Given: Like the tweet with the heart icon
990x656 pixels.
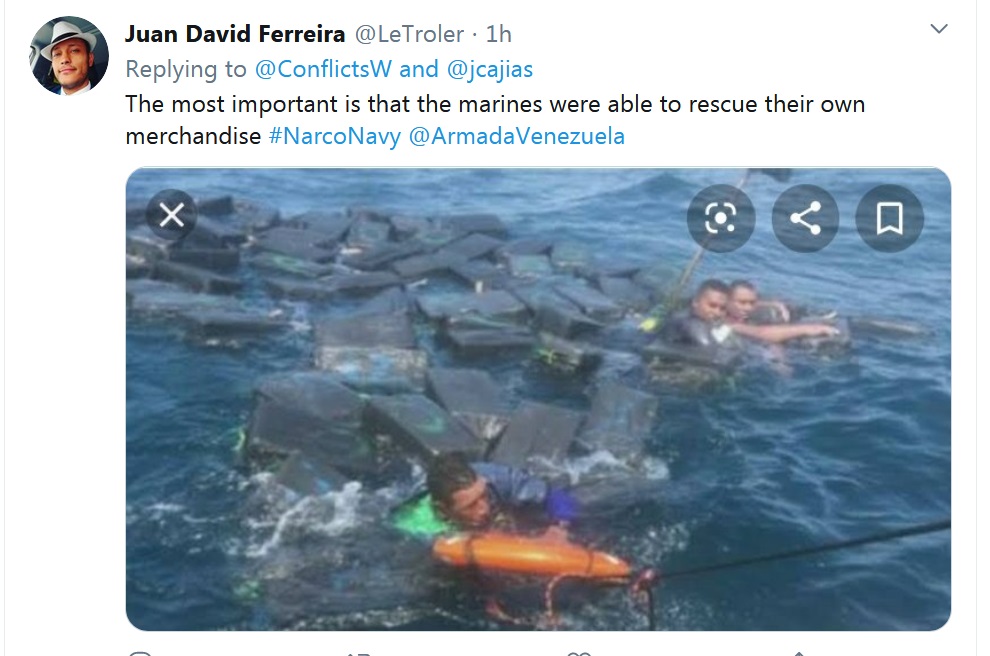Looking at the screenshot, I should point(578,653).
